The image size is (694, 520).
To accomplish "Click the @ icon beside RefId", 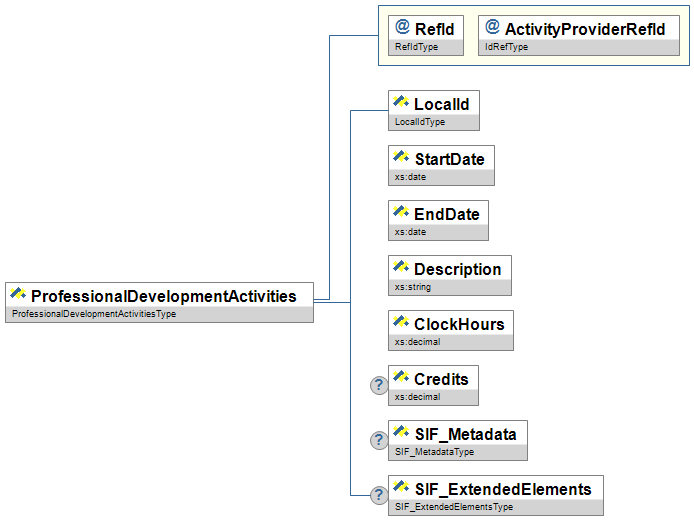I will (x=403, y=28).
